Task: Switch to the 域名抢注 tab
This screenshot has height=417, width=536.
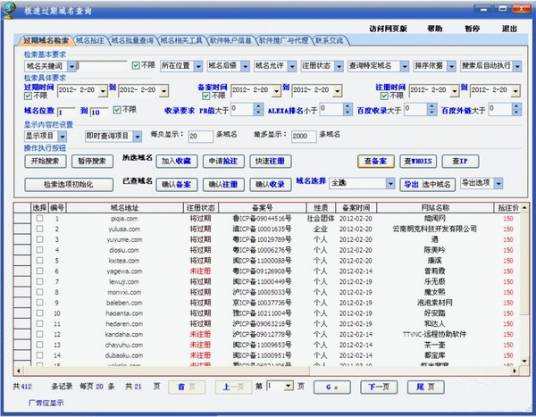Action: [90, 41]
